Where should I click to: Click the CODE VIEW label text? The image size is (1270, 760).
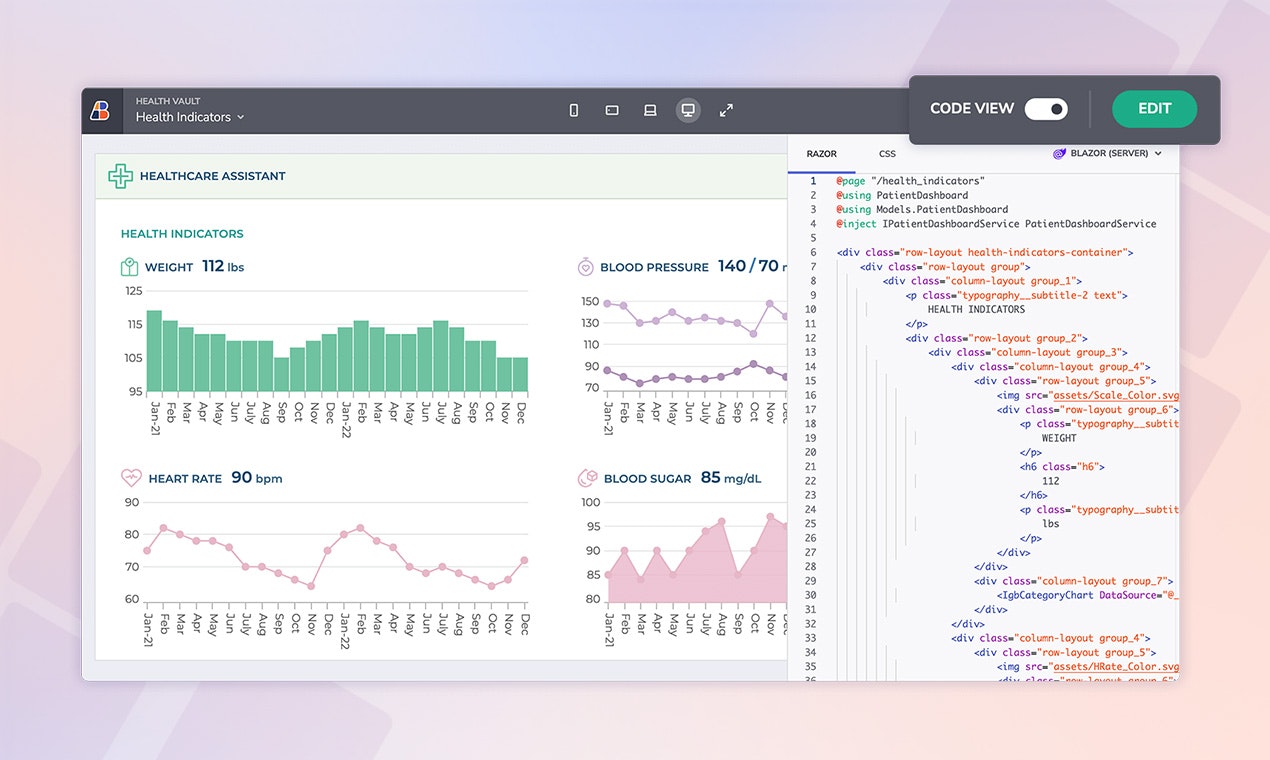972,109
